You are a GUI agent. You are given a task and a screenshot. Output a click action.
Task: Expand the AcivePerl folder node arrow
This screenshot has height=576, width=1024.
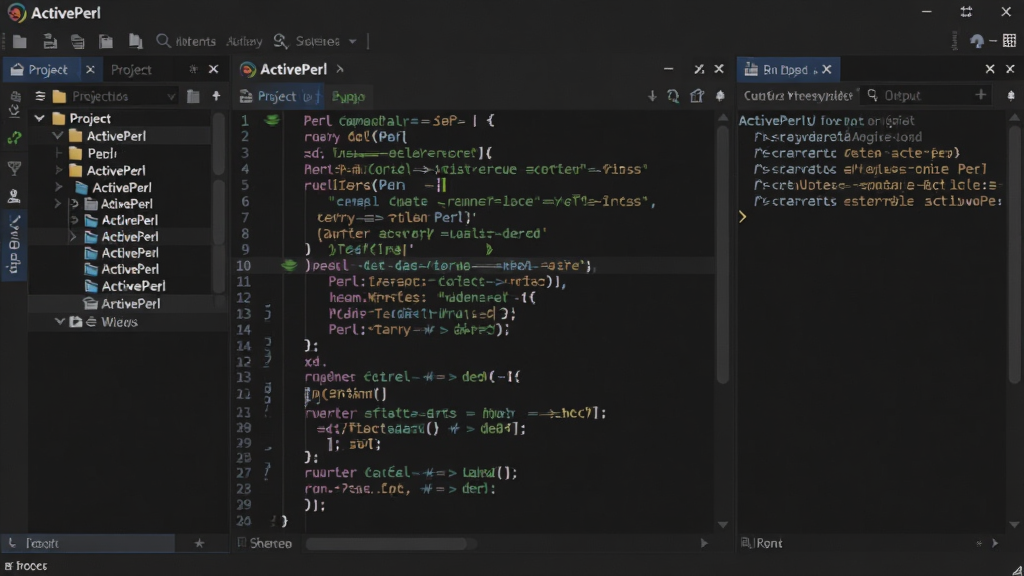point(58,204)
